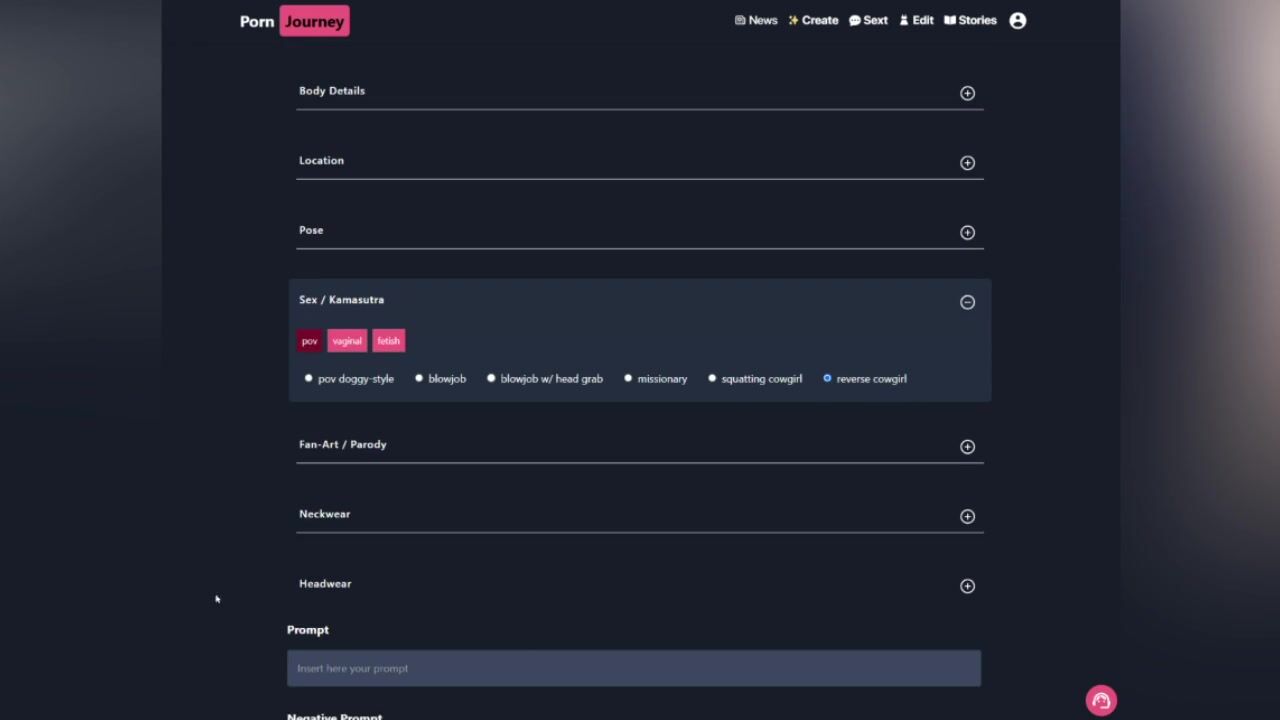The height and width of the screenshot is (720, 1280).
Task: Choose the pov doggy-style radio button
Action: pyautogui.click(x=309, y=379)
